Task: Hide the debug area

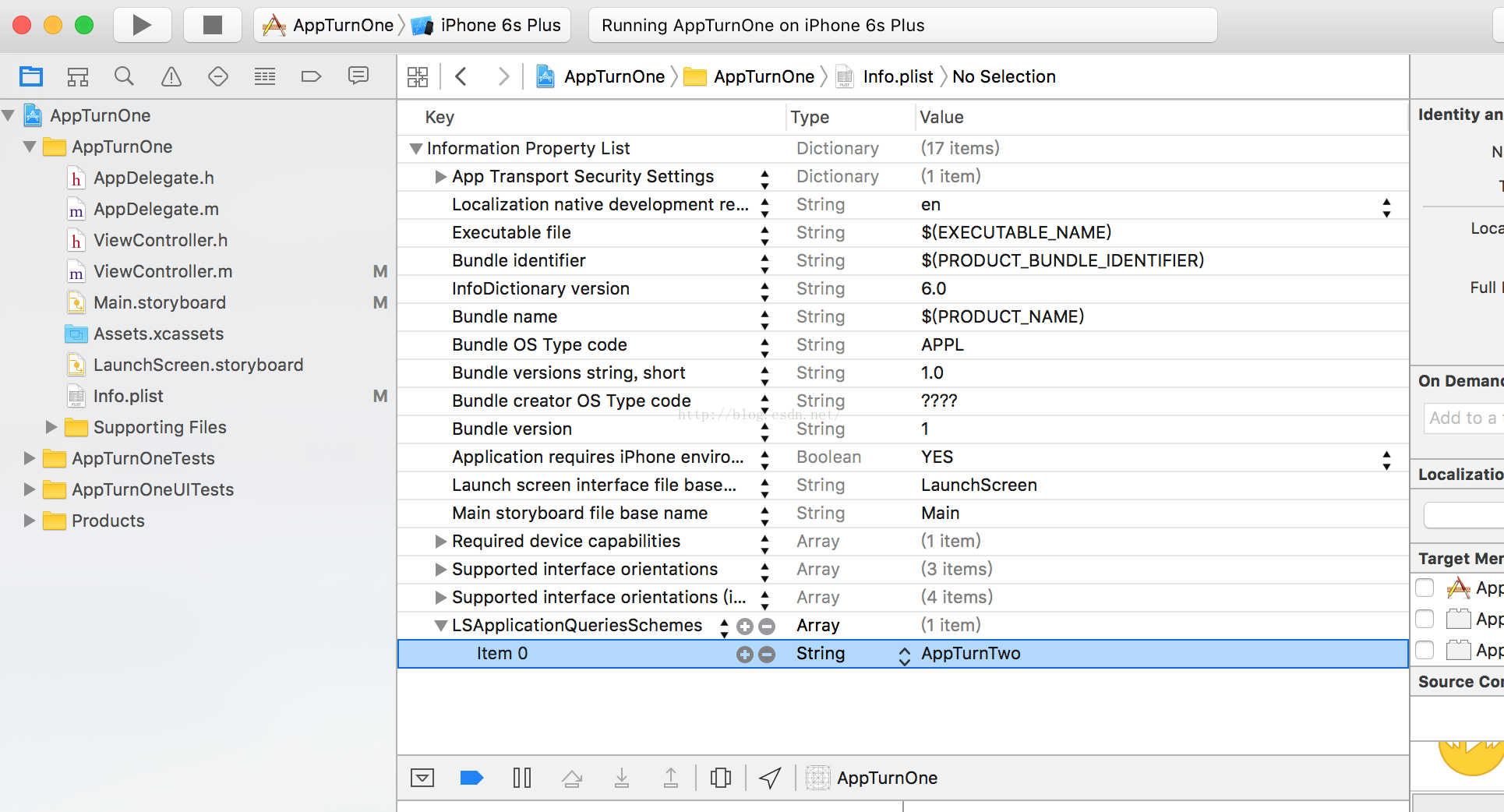Action: [422, 778]
